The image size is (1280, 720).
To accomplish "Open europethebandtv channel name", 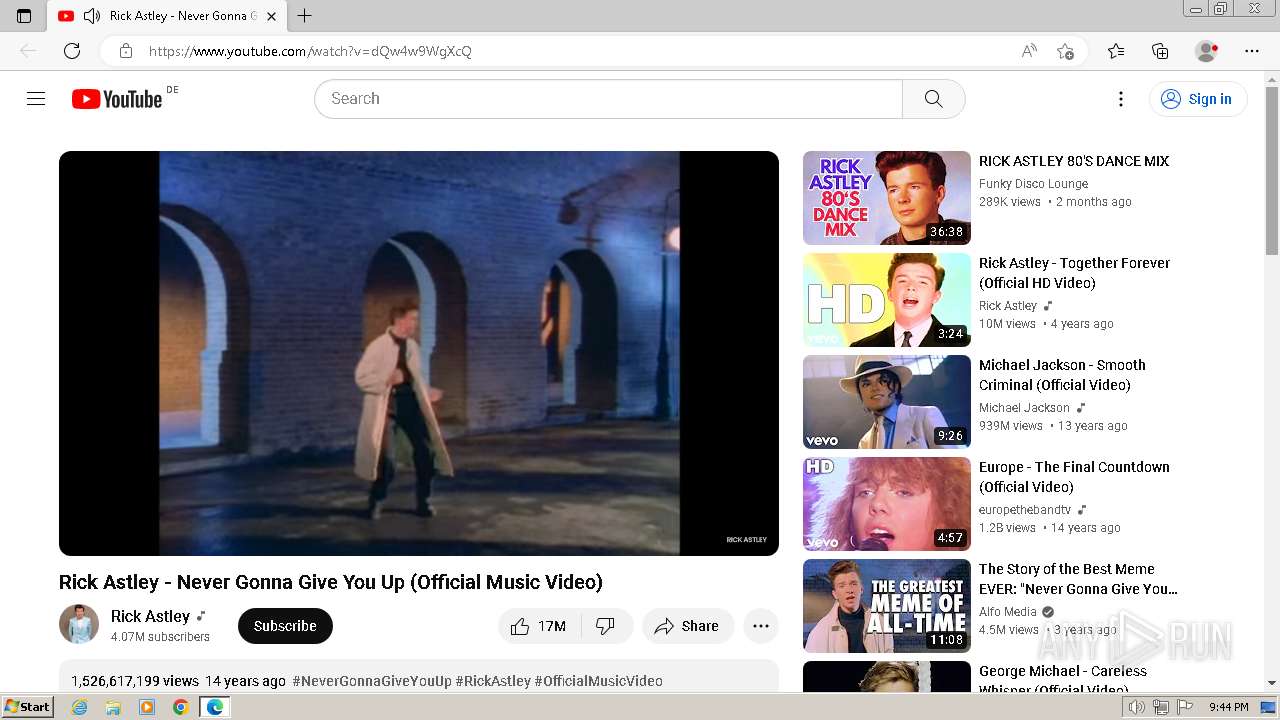I will point(1025,510).
